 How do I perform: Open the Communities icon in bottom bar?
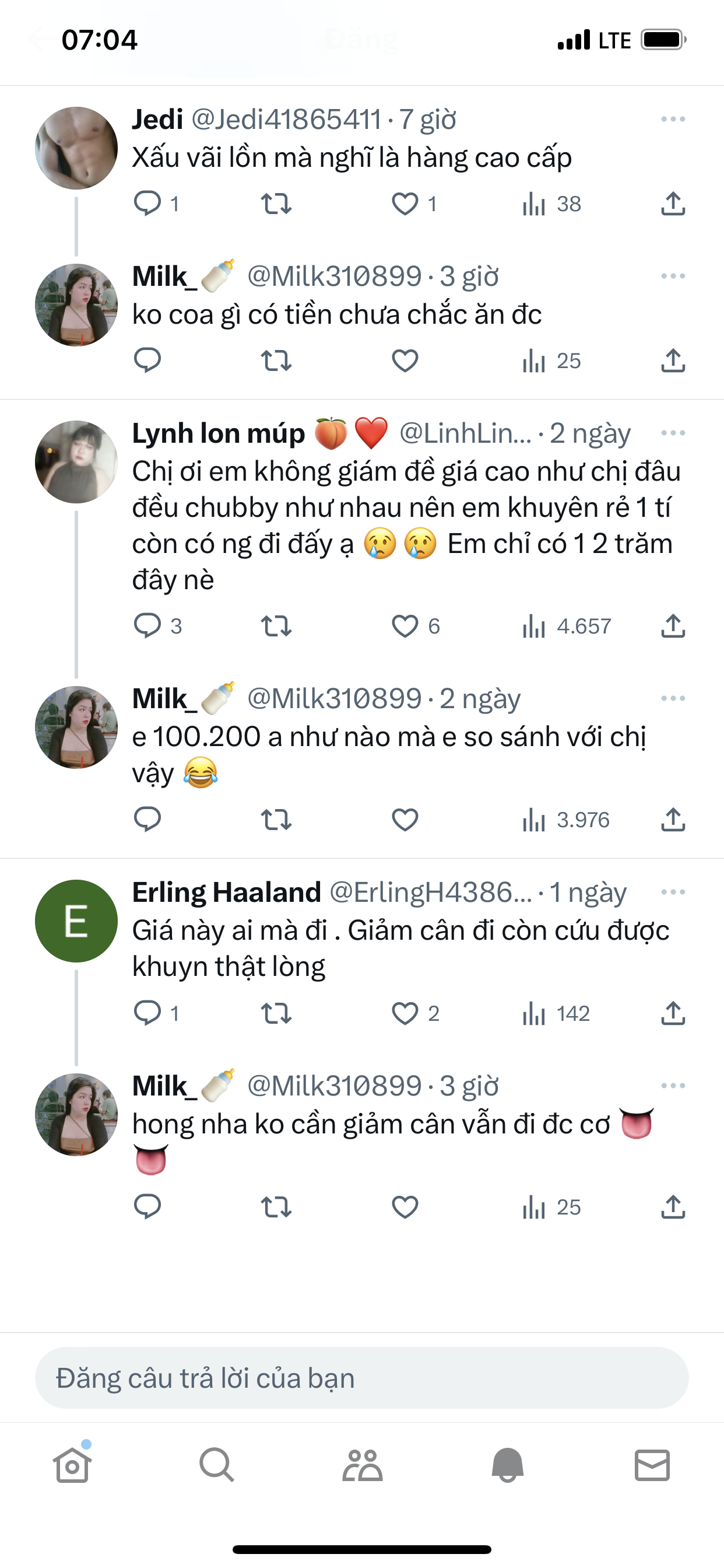(362, 1465)
